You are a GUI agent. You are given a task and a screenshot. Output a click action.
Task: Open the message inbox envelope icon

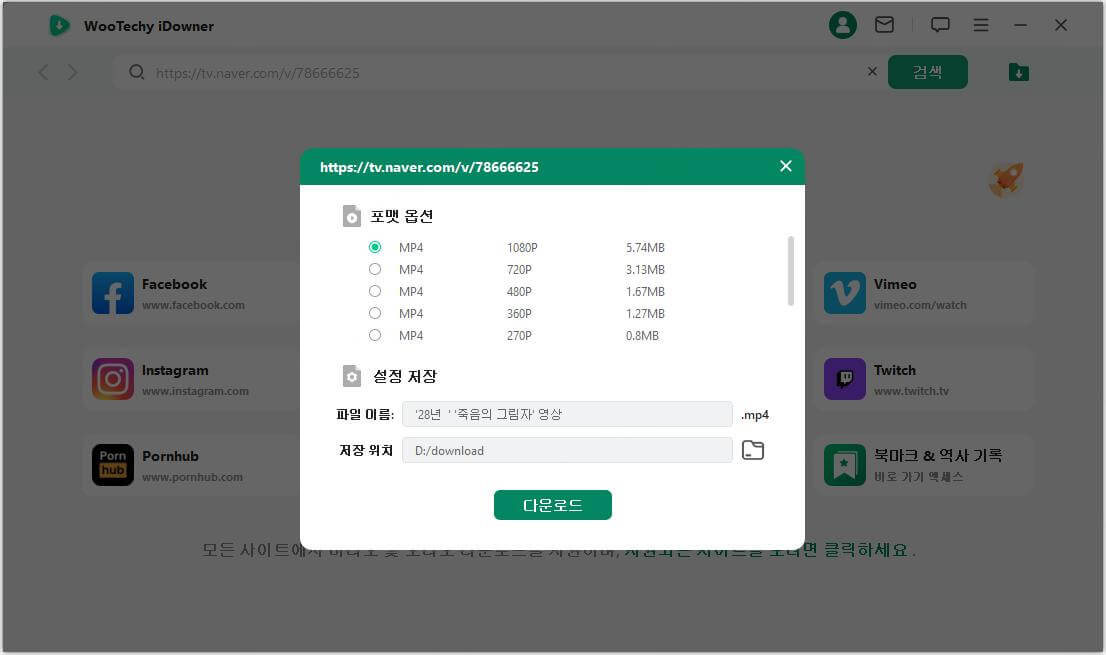coord(885,24)
